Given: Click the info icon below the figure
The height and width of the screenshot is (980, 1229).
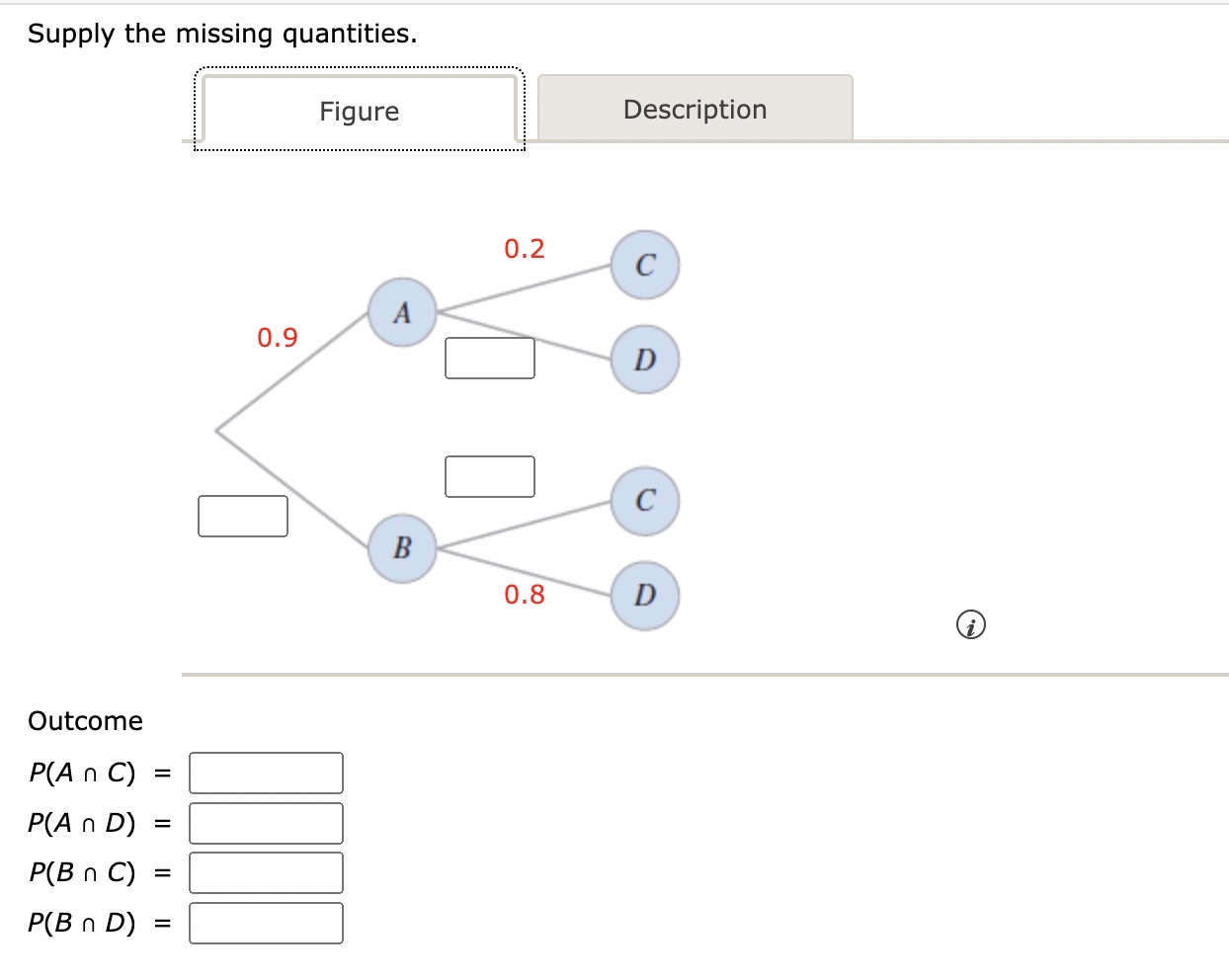Looking at the screenshot, I should (971, 624).
